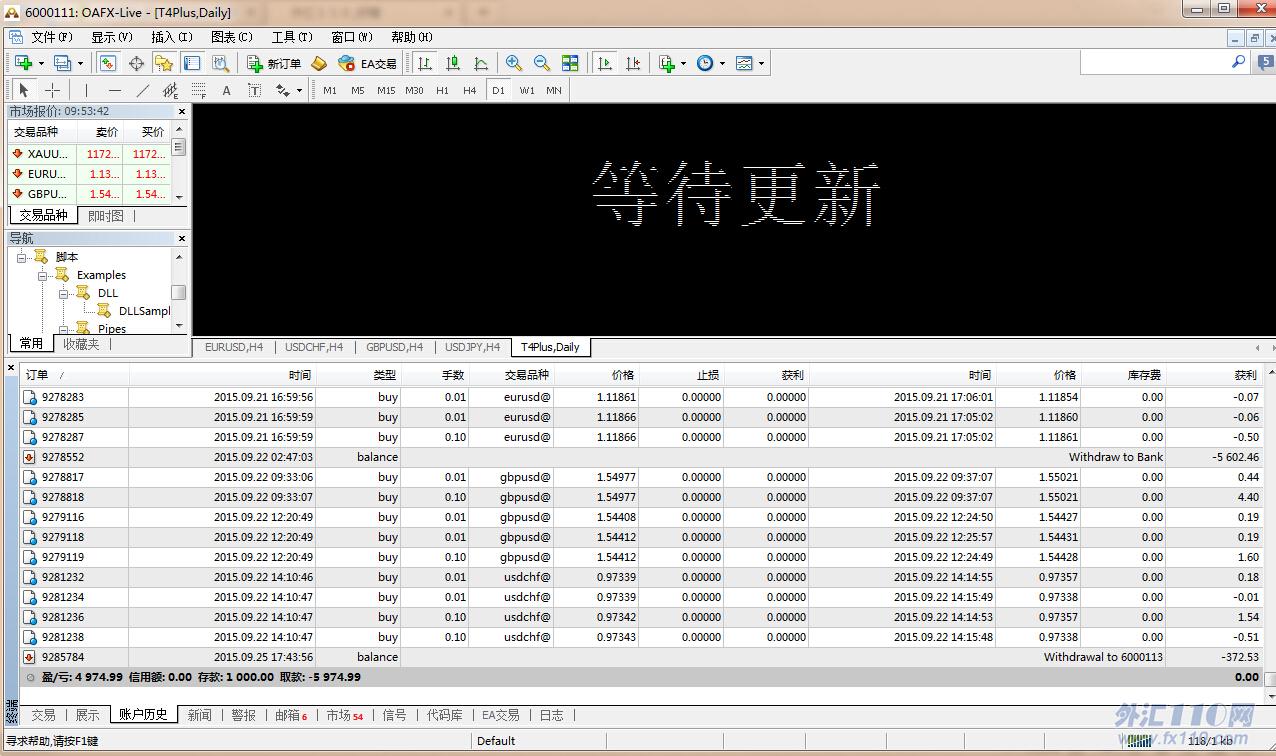Viewport: 1276px width, 756px height.
Task: Select the trendline drawing tool
Action: (142, 90)
